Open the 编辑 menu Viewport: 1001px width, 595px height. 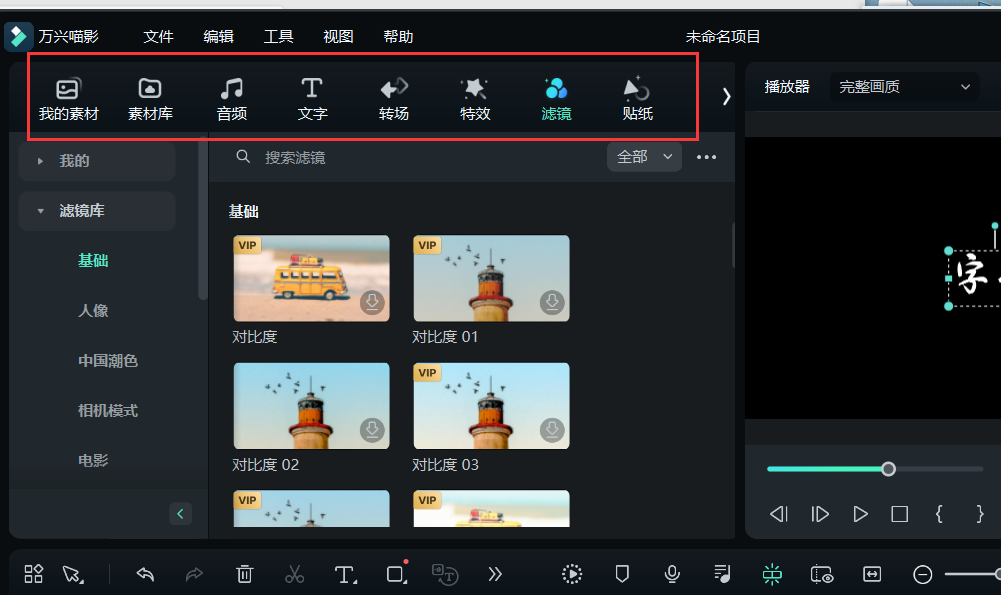pos(218,36)
